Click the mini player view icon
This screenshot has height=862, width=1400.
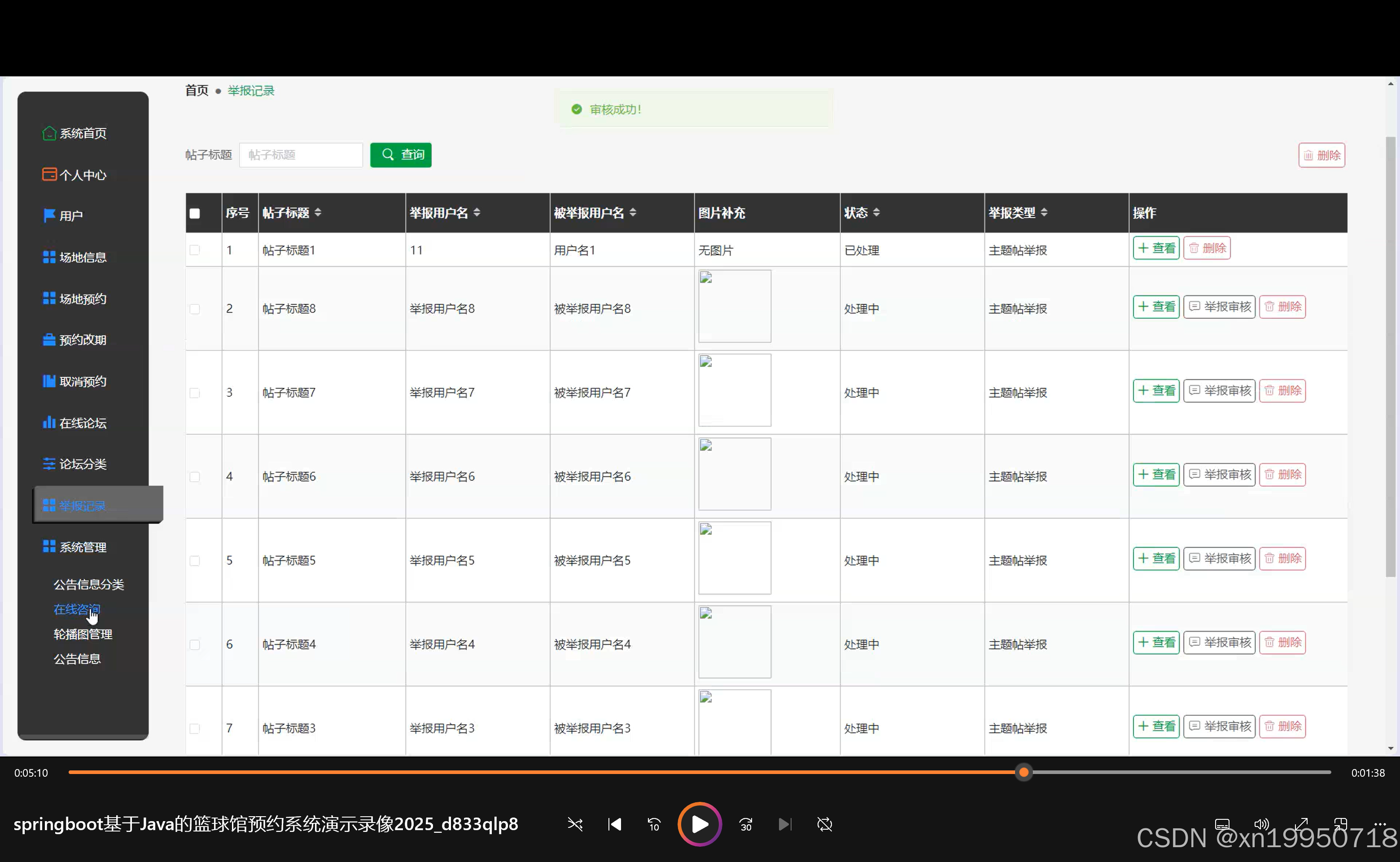(x=1341, y=824)
